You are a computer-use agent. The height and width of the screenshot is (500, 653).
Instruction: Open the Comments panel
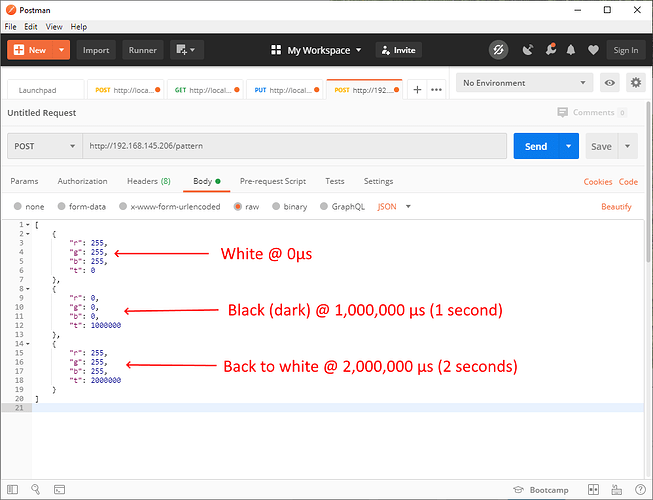[592, 112]
